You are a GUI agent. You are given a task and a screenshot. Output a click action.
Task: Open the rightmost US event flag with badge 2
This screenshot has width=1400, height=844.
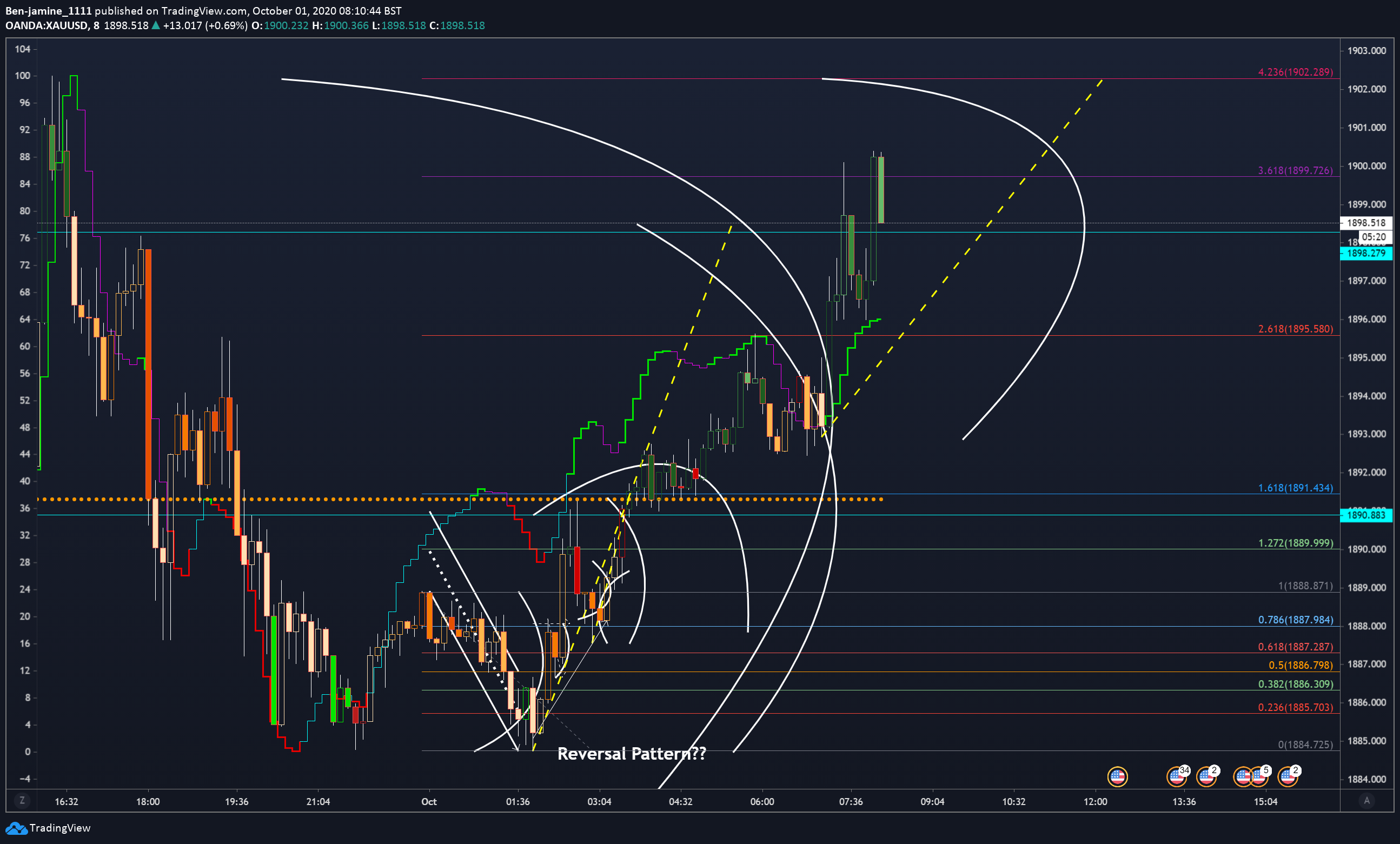point(1288,776)
